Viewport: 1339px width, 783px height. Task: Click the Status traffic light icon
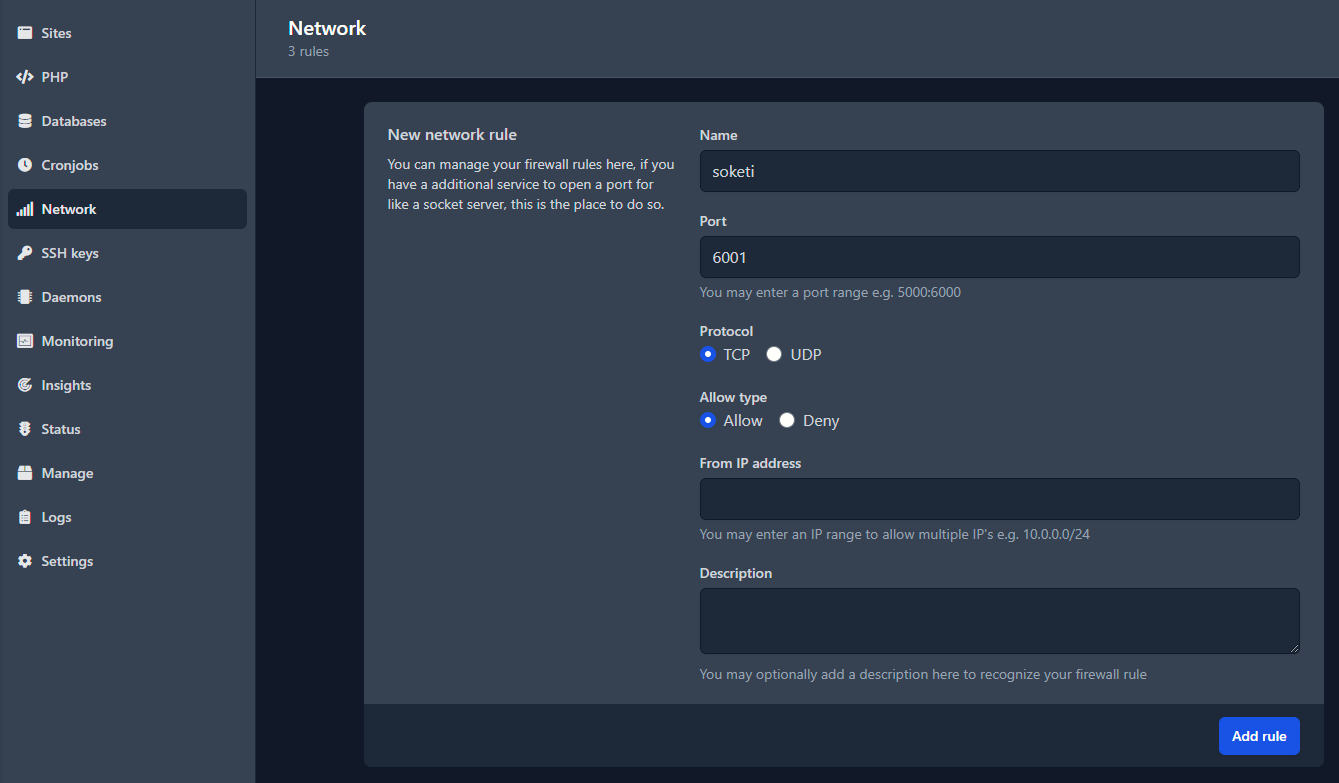pos(25,429)
